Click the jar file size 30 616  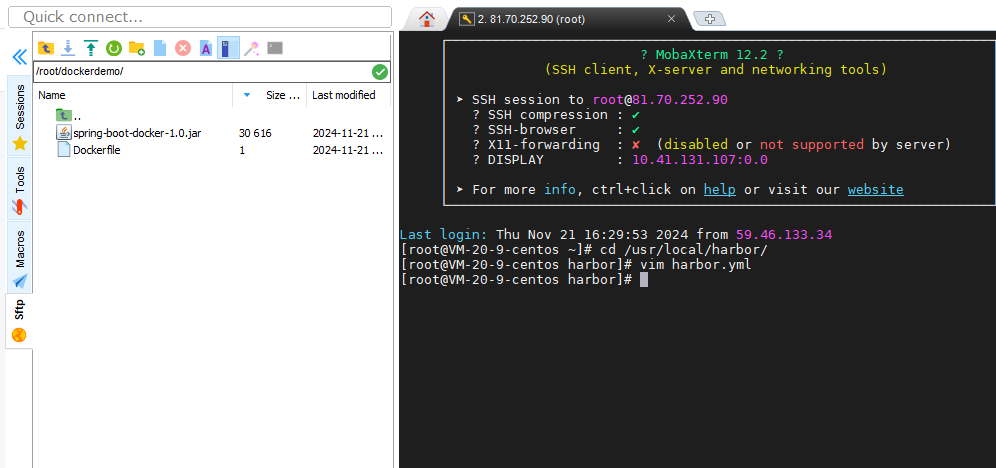(x=255, y=133)
